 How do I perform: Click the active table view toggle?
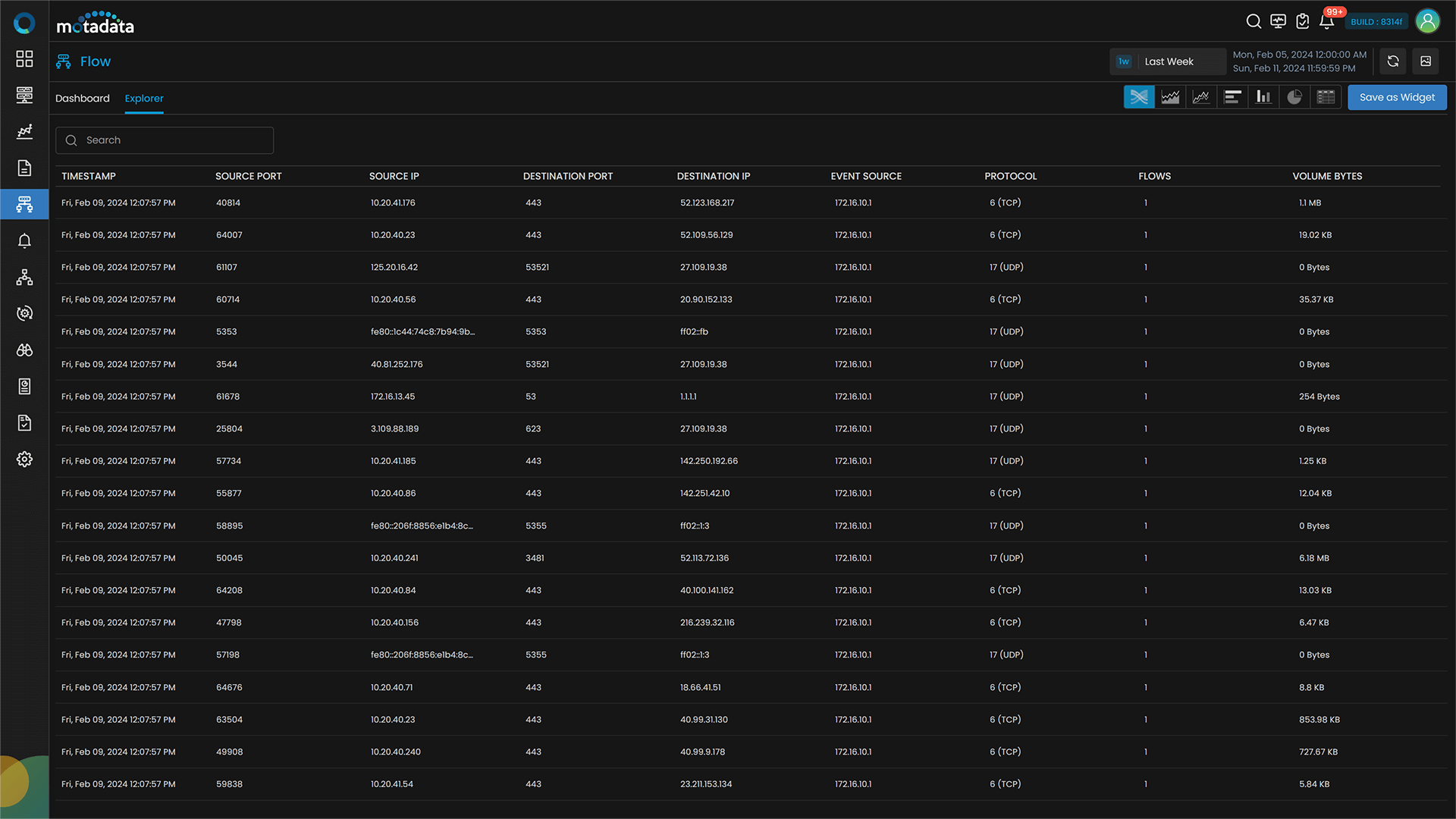coord(1138,97)
